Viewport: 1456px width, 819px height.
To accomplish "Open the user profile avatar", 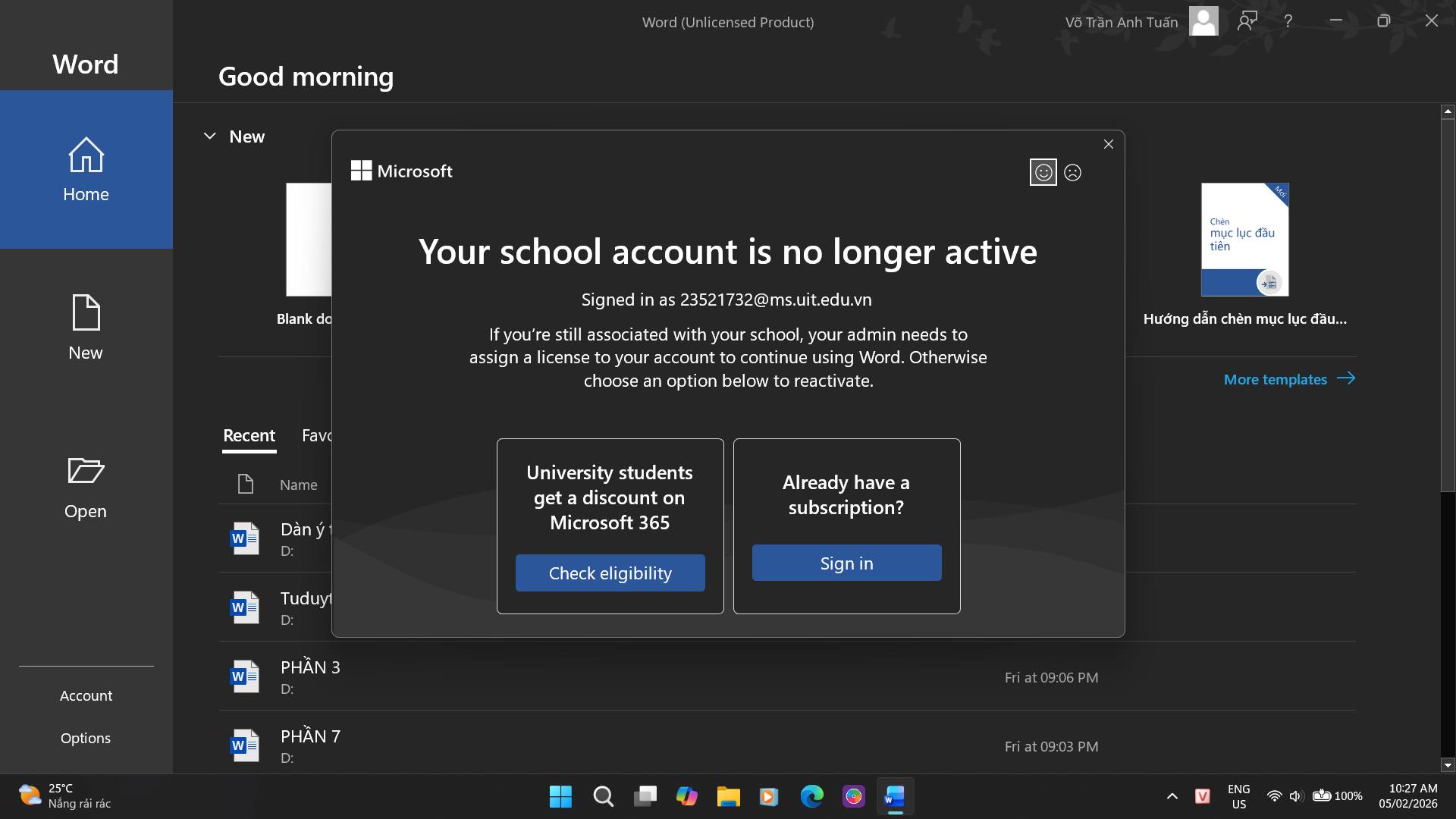I will pos(1203,21).
